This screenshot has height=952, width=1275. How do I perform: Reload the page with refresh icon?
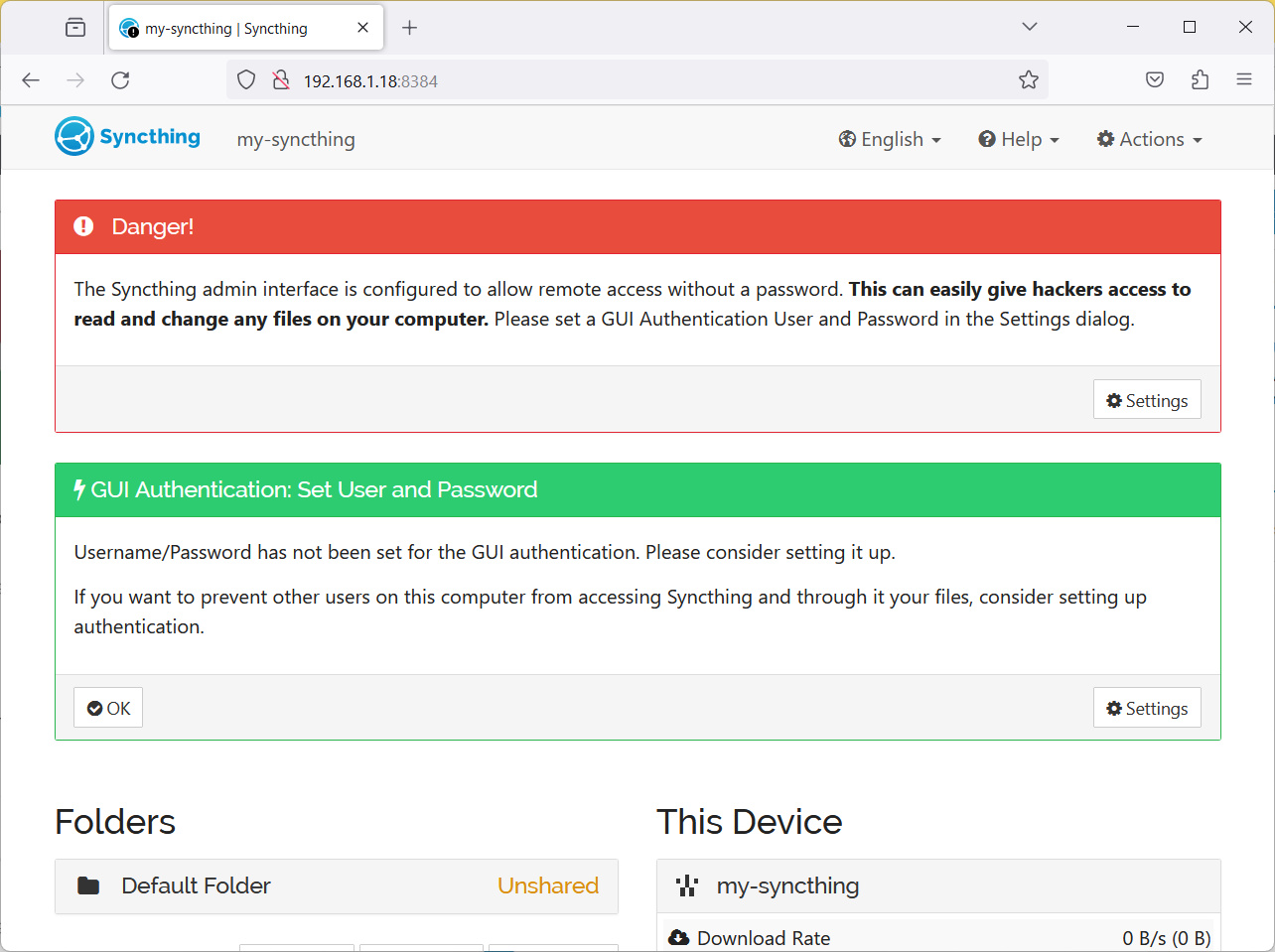point(120,80)
